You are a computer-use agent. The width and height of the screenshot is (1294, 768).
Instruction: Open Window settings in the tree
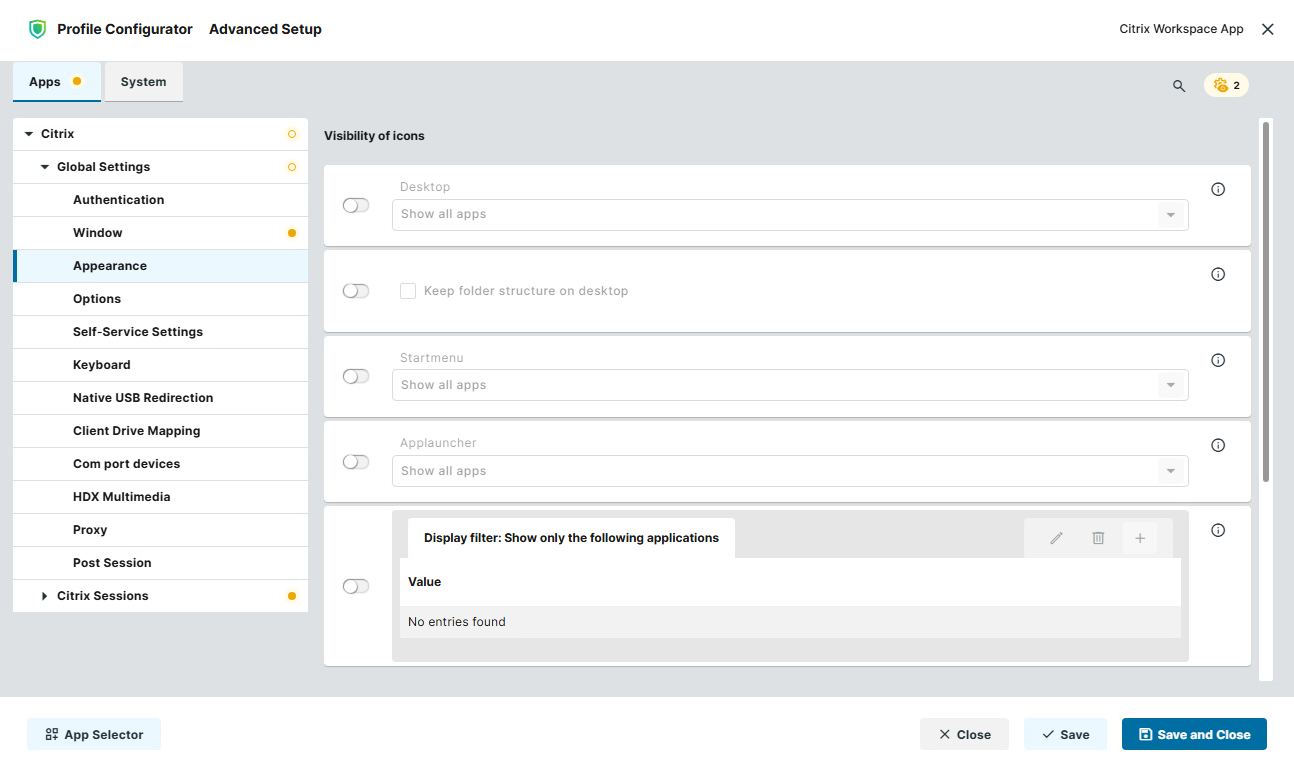click(160, 233)
